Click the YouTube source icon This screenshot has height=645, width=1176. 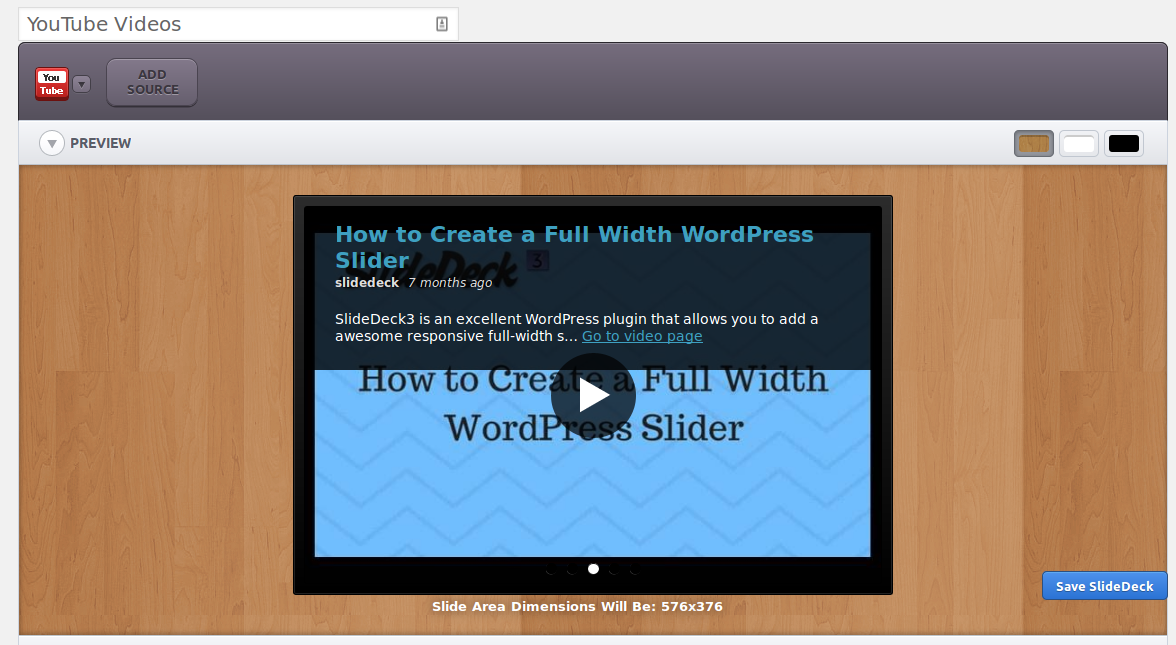click(52, 83)
